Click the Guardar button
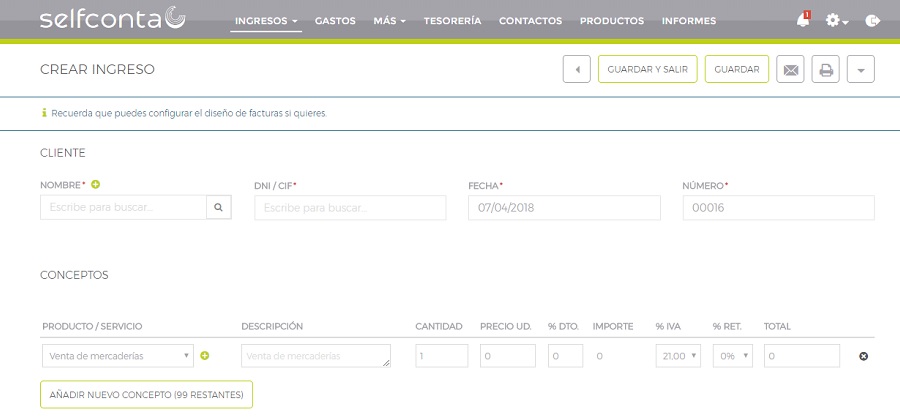Image resolution: width=900 pixels, height=419 pixels. [x=737, y=69]
